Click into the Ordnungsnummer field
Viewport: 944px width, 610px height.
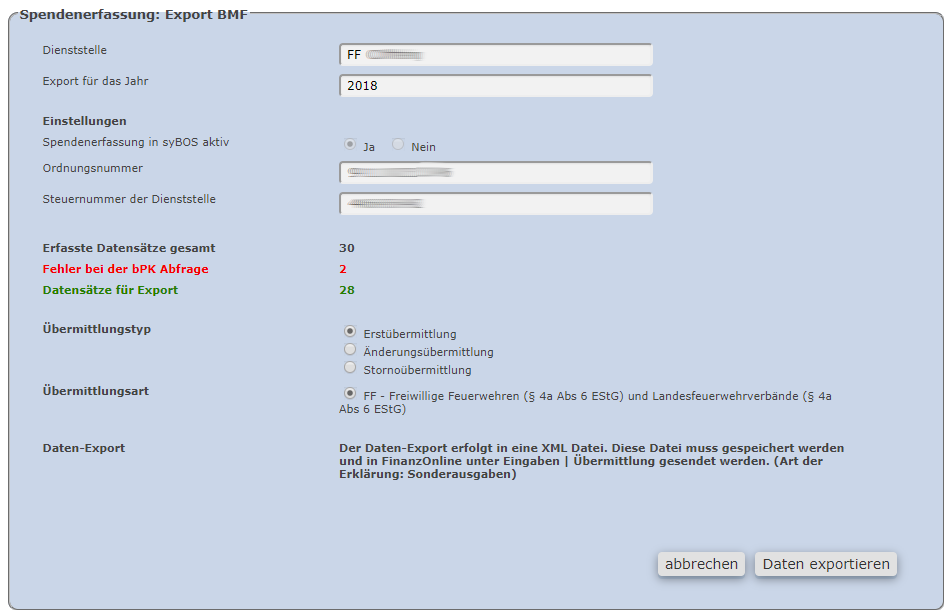point(496,173)
